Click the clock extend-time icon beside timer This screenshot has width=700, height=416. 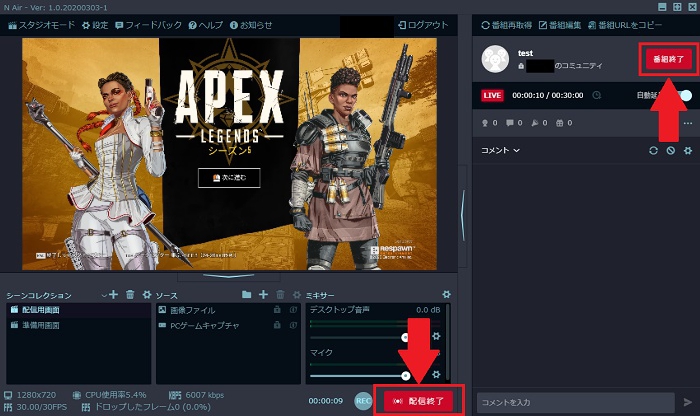tap(597, 95)
